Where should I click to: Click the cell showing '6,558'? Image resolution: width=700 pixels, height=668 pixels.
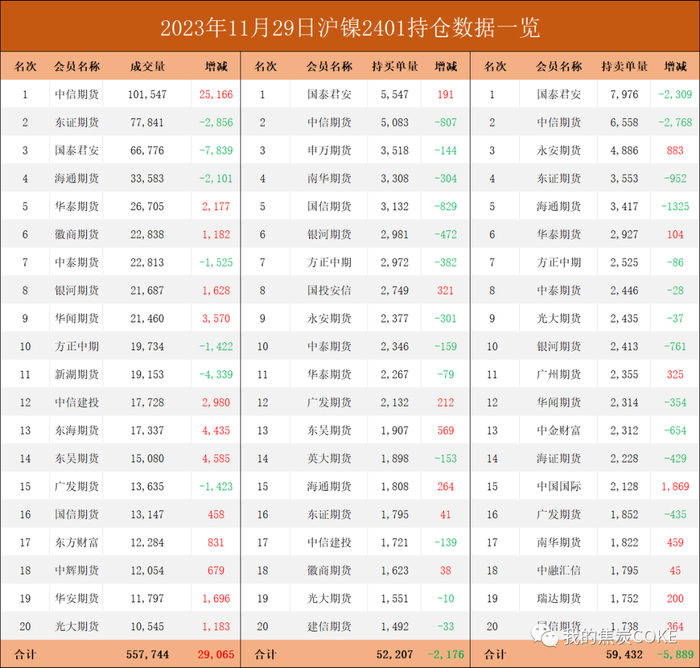point(624,123)
